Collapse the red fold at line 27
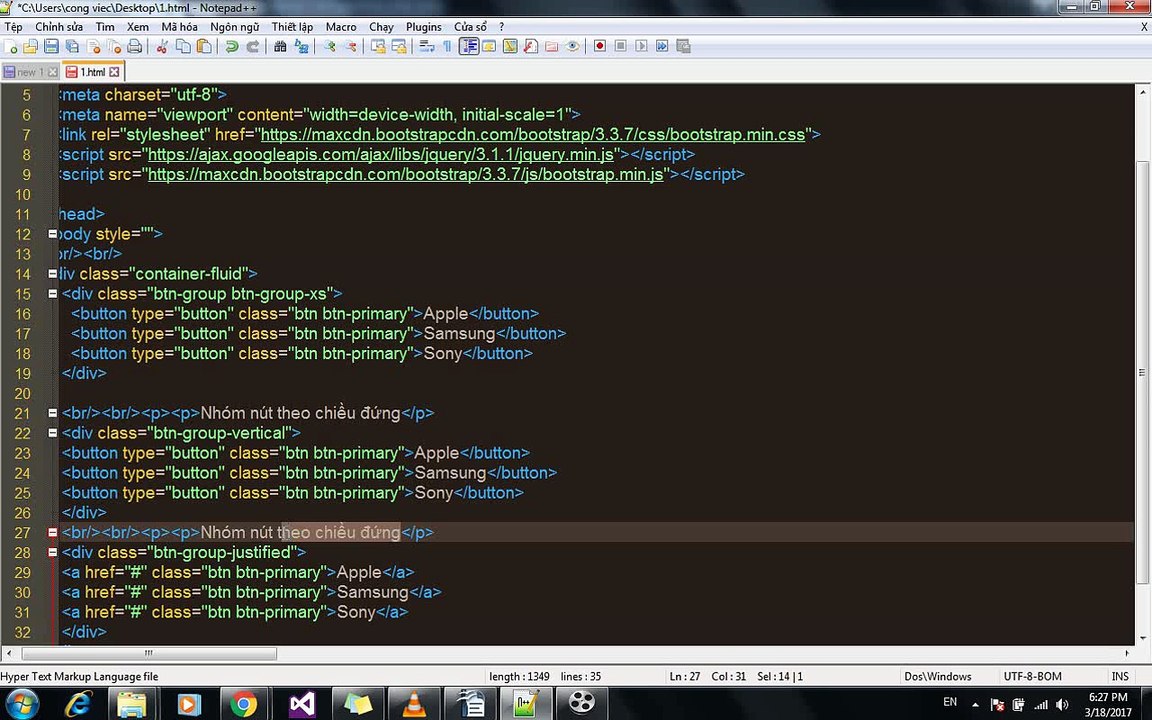Viewport: 1152px width, 720px height. pos(52,532)
